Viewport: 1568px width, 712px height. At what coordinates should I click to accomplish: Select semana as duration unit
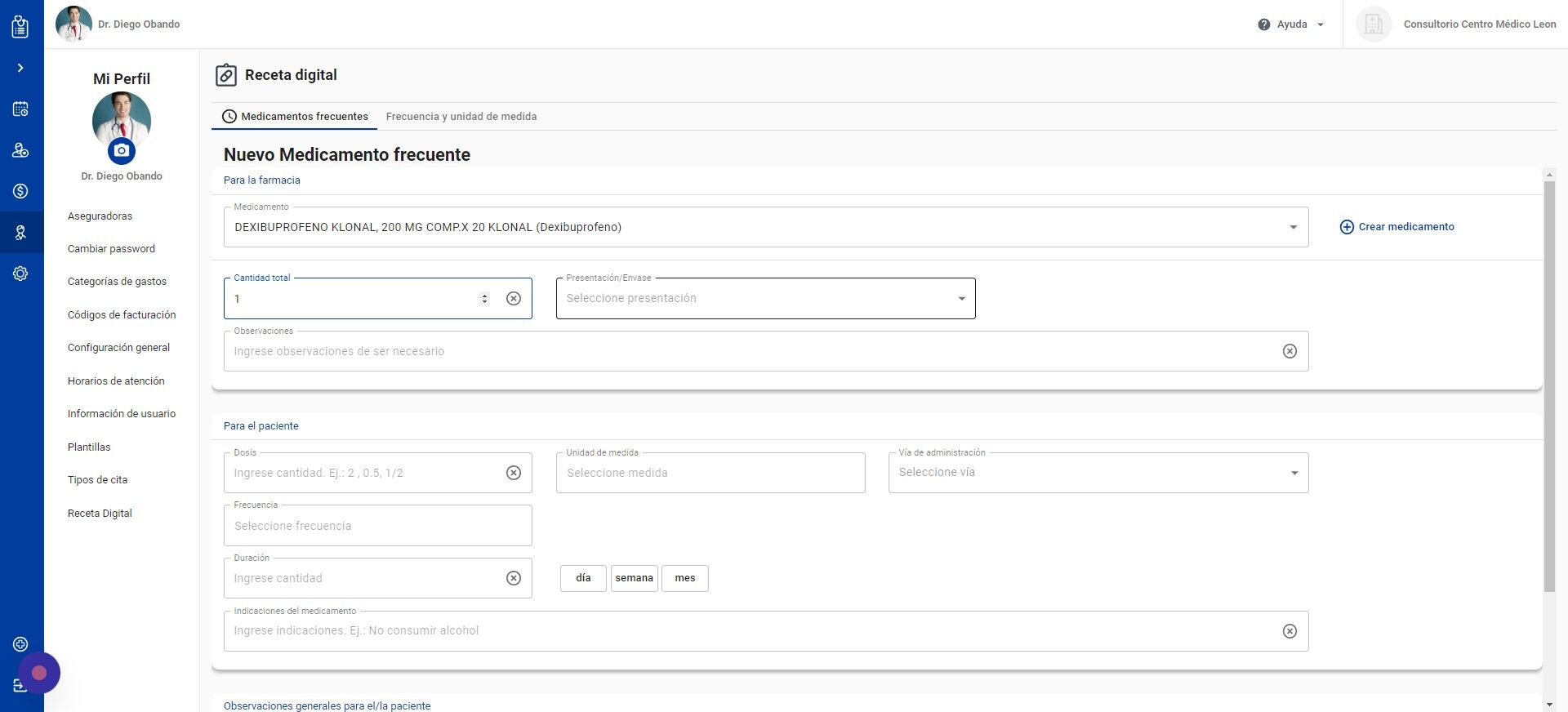pyautogui.click(x=635, y=578)
